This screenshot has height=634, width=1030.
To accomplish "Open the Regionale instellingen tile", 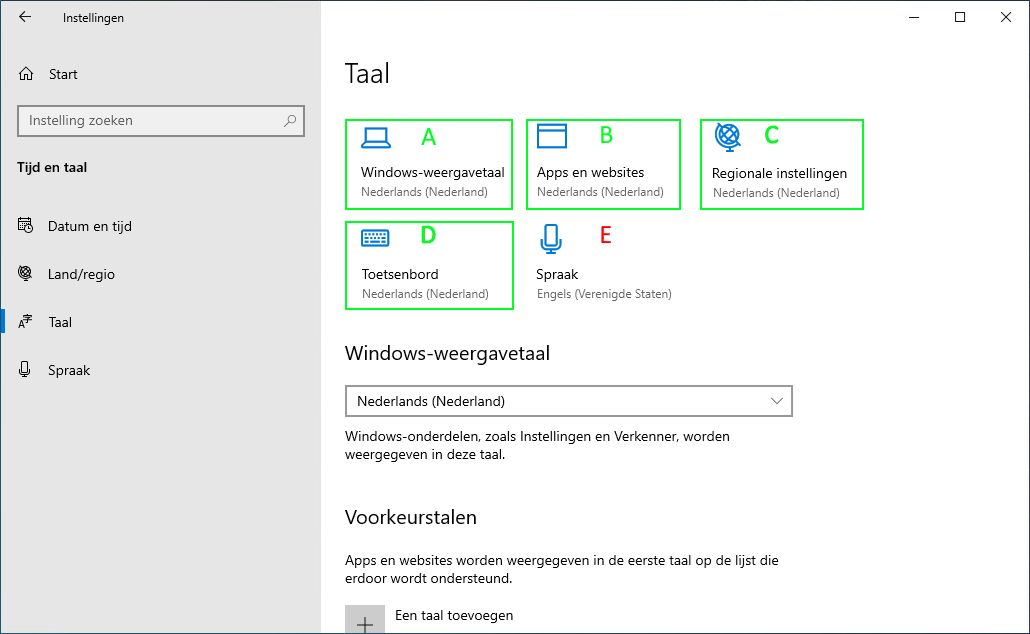I will 782,164.
